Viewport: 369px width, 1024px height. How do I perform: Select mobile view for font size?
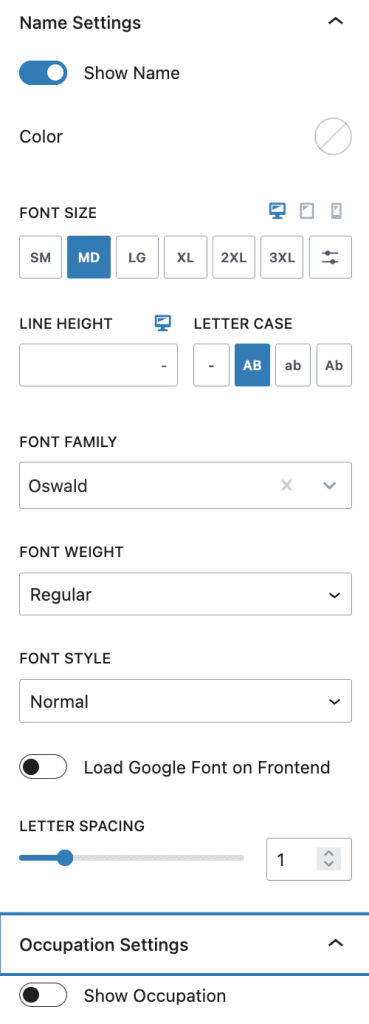pyautogui.click(x=336, y=211)
